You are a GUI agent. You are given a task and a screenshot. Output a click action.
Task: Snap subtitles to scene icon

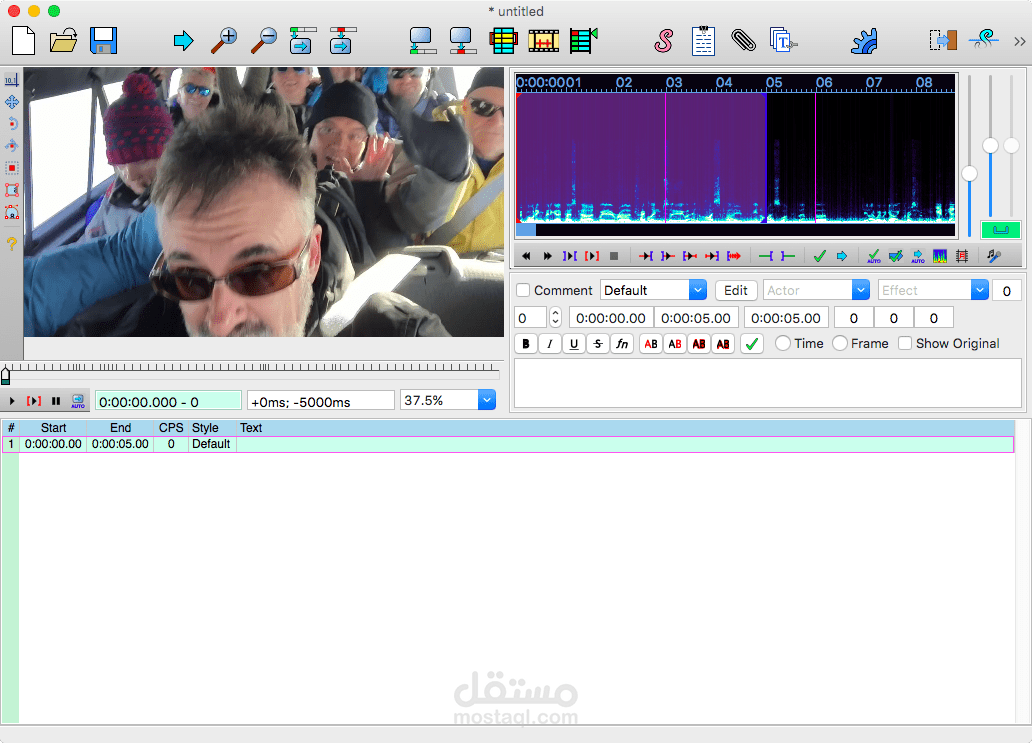click(x=544, y=41)
